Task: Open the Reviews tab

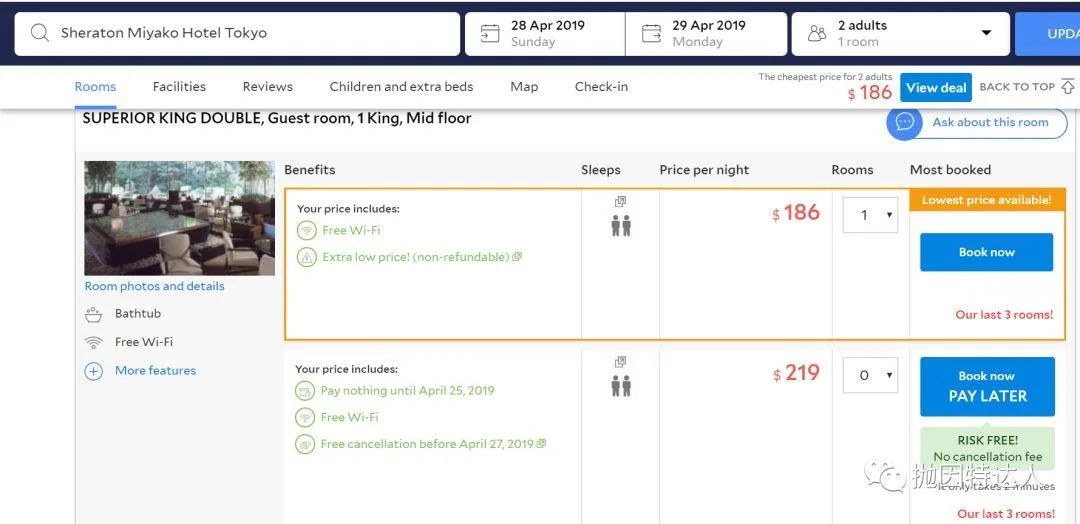Action: (268, 87)
